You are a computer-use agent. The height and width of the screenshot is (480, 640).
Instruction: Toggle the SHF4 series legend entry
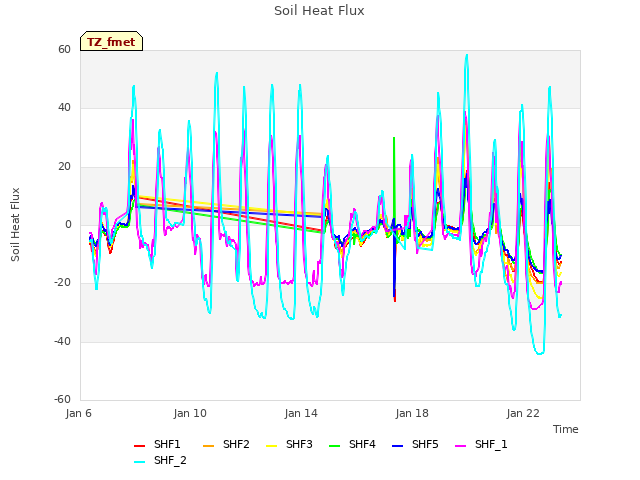click(x=352, y=444)
